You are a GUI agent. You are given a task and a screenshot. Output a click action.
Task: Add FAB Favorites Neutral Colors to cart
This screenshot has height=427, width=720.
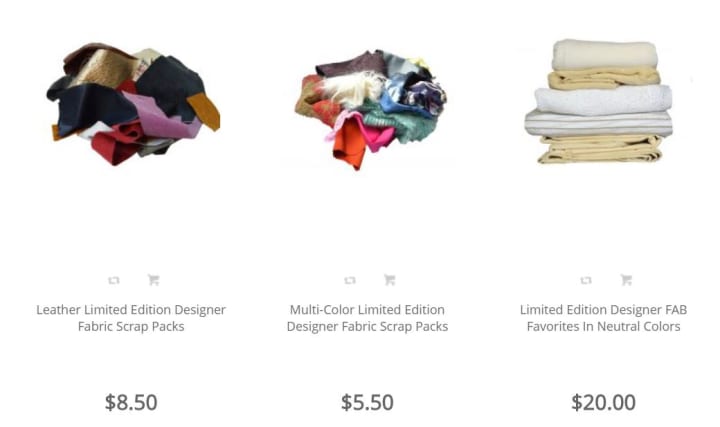(626, 280)
